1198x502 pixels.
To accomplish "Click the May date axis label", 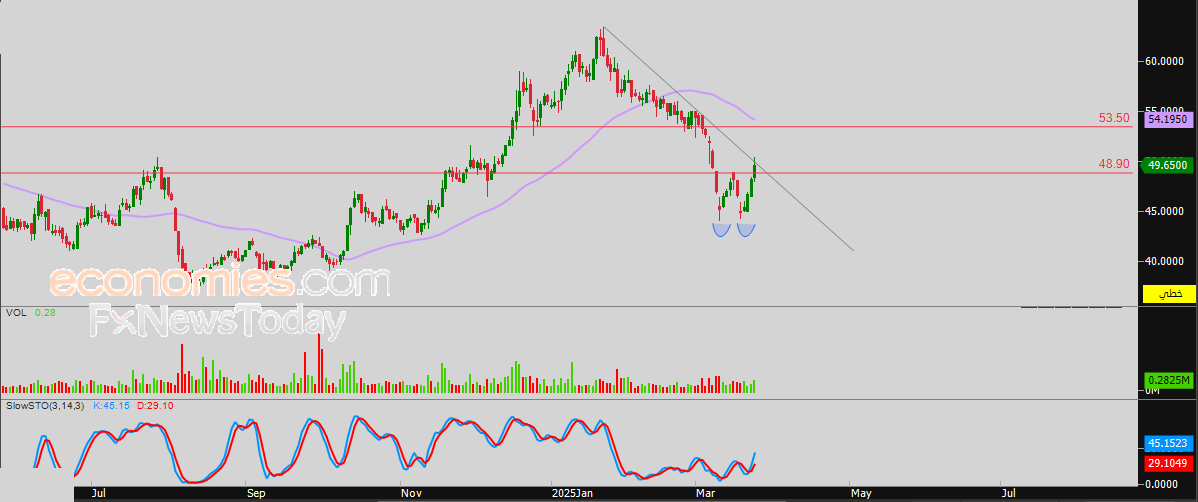I will (x=860, y=494).
